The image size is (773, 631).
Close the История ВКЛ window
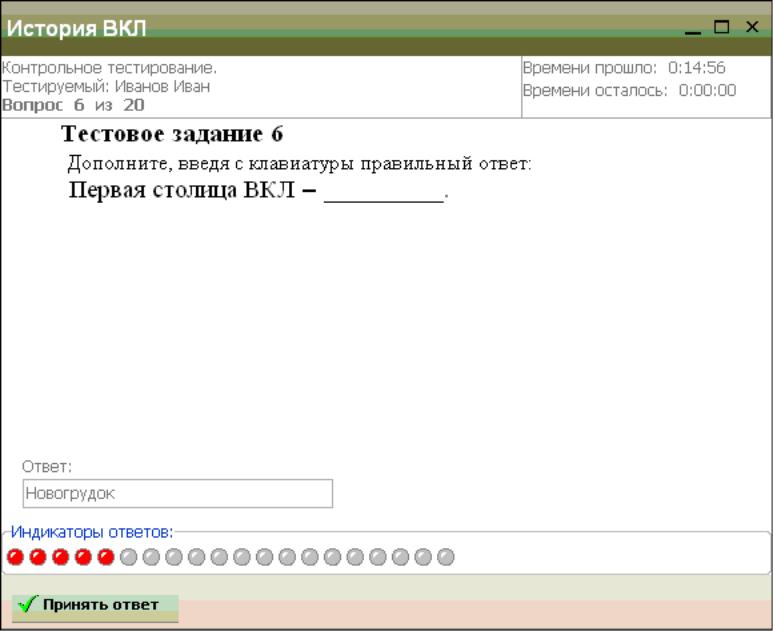752,27
